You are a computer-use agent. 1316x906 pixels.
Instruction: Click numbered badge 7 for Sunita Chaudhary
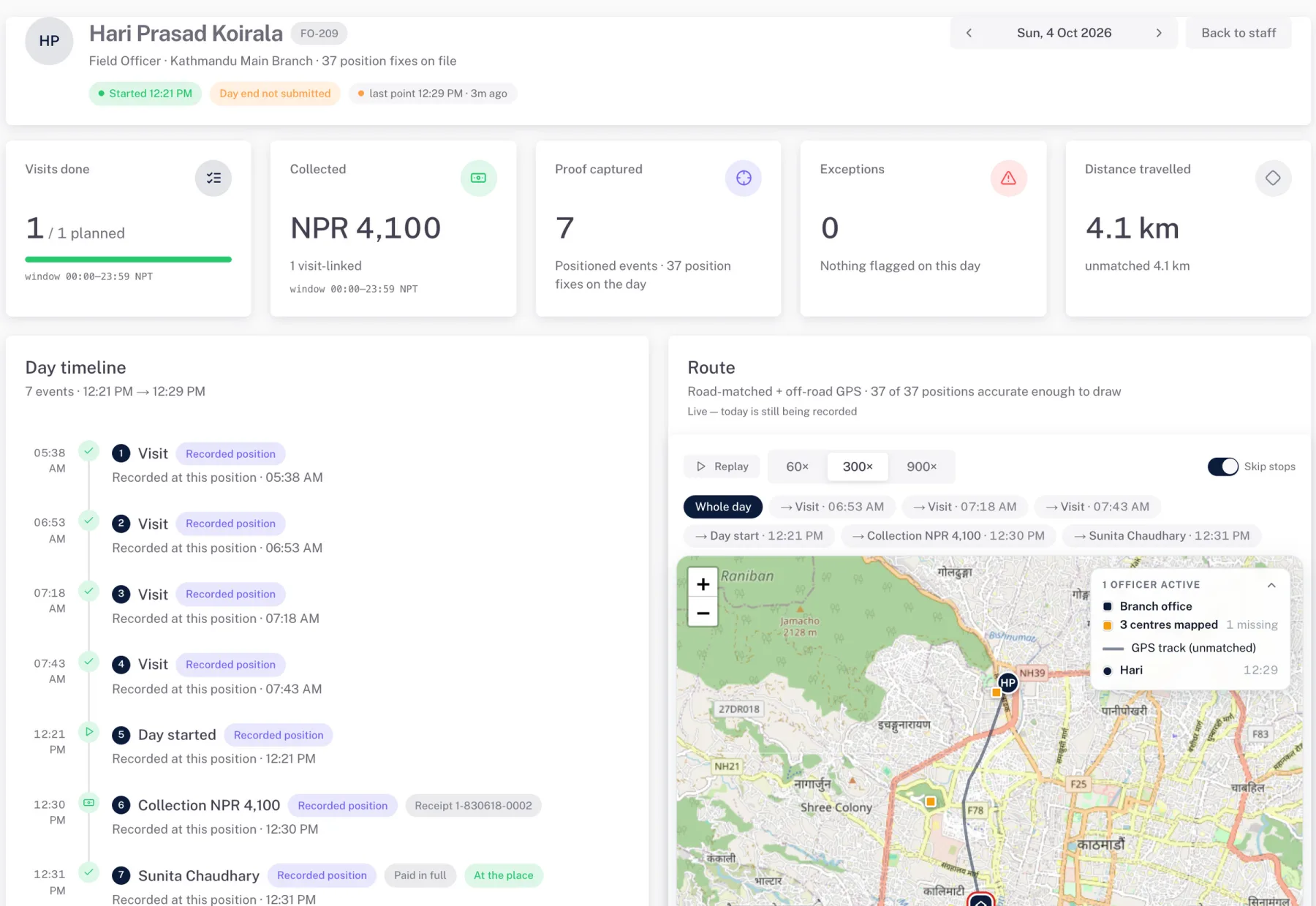tap(121, 875)
